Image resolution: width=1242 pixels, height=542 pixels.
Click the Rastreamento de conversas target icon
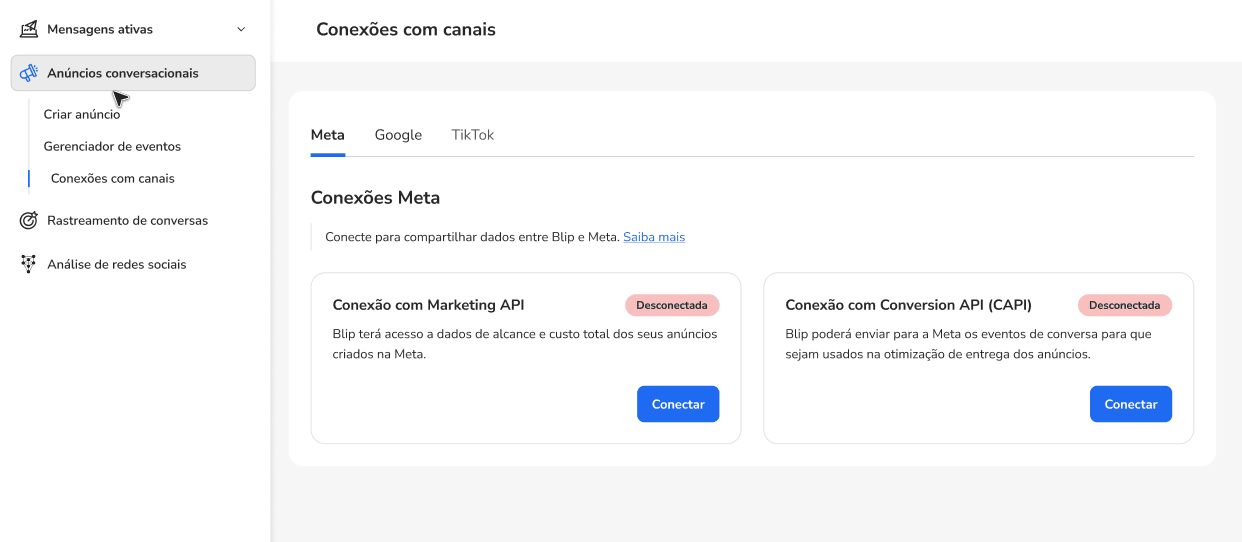tap(29, 220)
